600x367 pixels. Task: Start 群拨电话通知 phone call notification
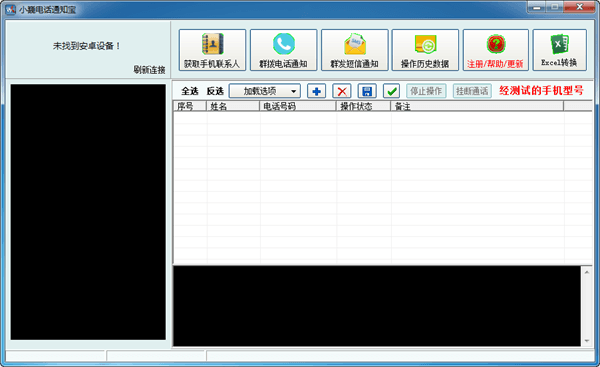tap(284, 50)
